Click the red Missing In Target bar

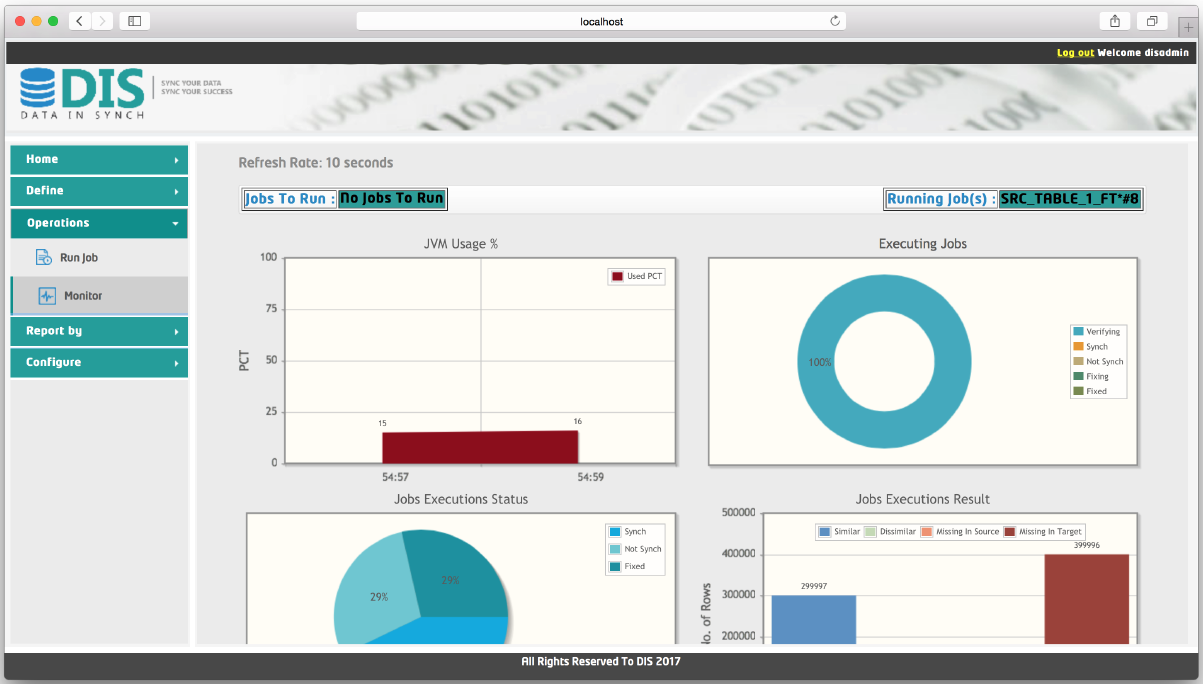tap(1086, 599)
